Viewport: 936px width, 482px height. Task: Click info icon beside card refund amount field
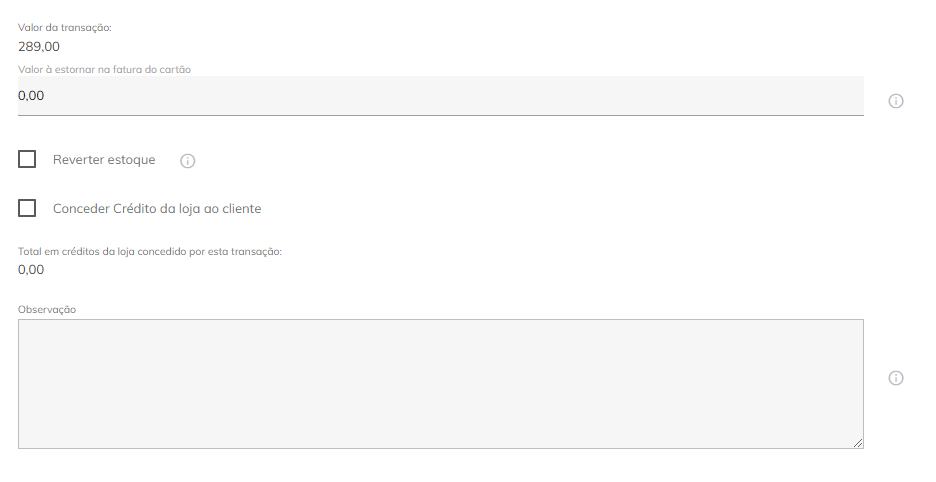point(895,101)
